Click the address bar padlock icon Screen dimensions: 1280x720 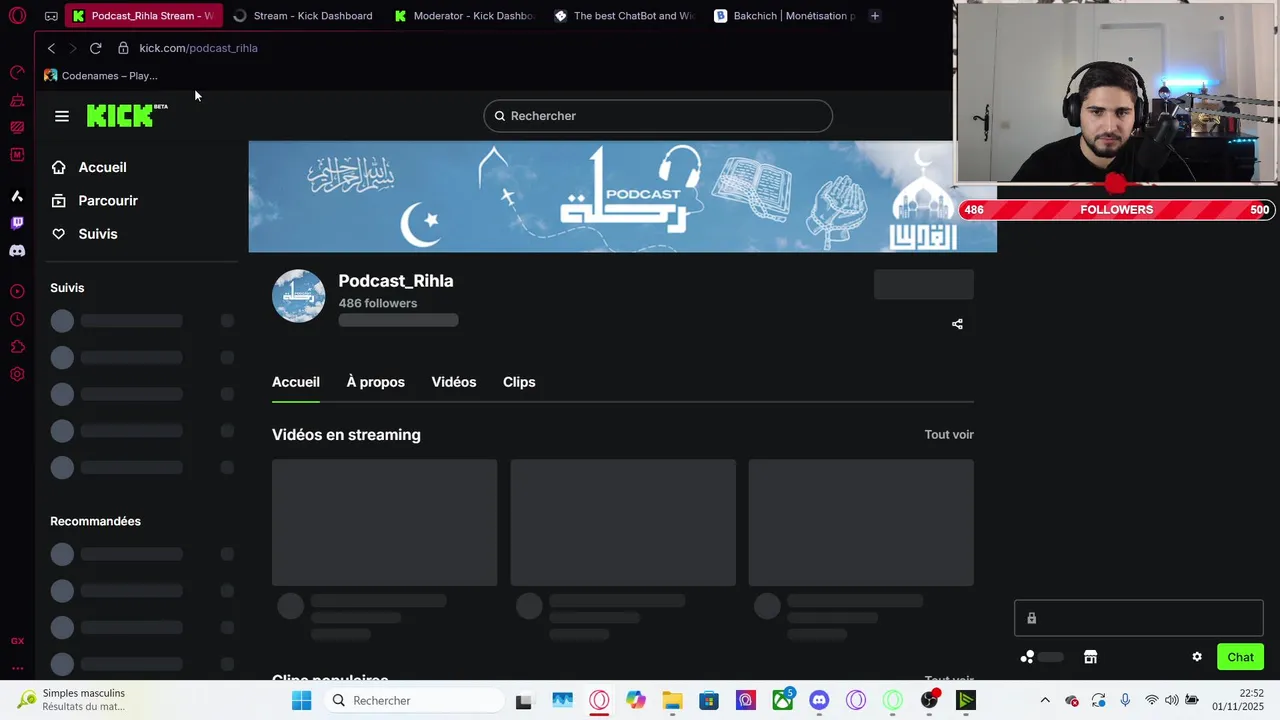tap(123, 48)
